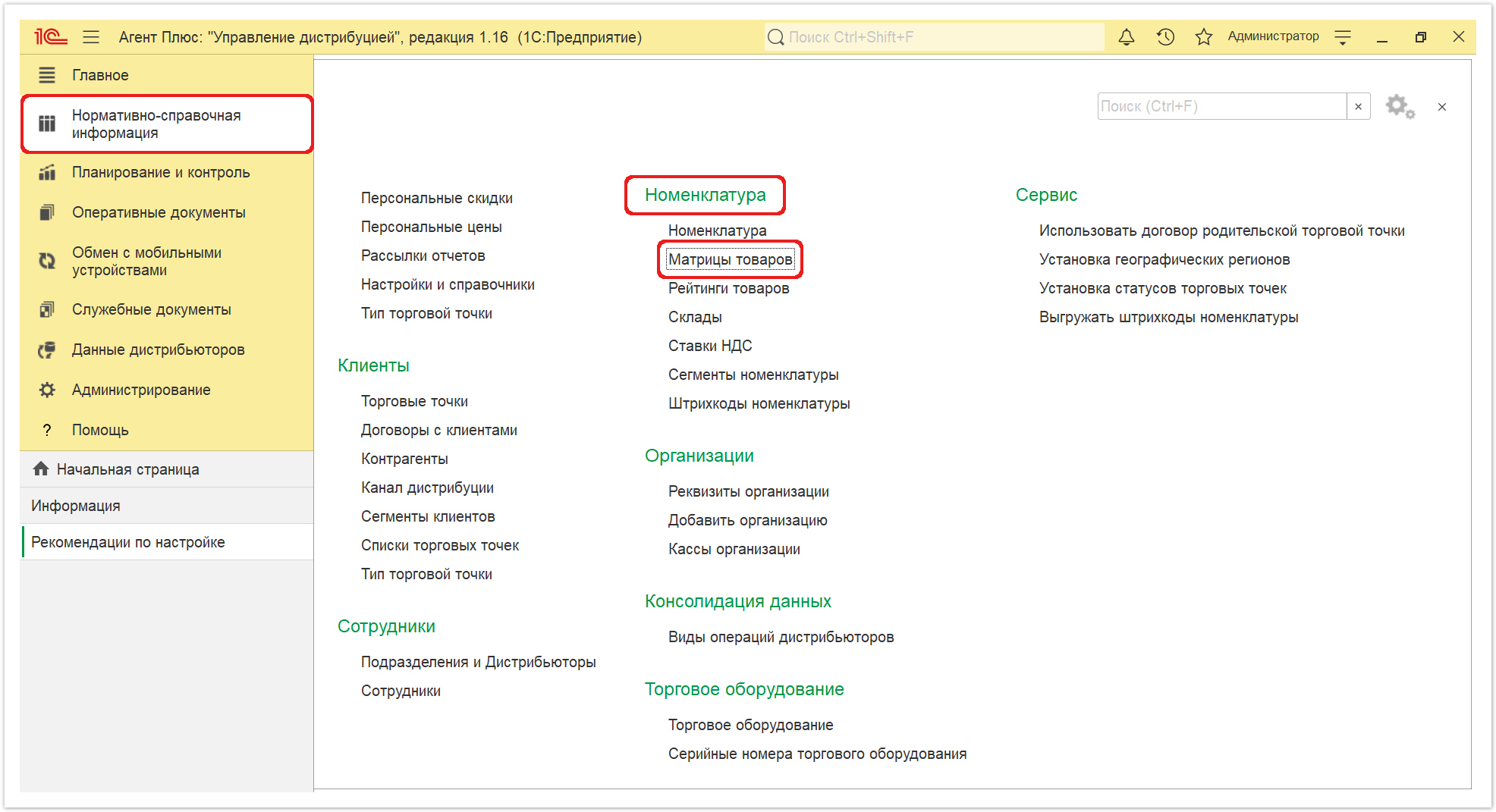Open the main hamburger menu in title bar
The width and height of the screenshot is (1496, 812).
click(x=91, y=36)
